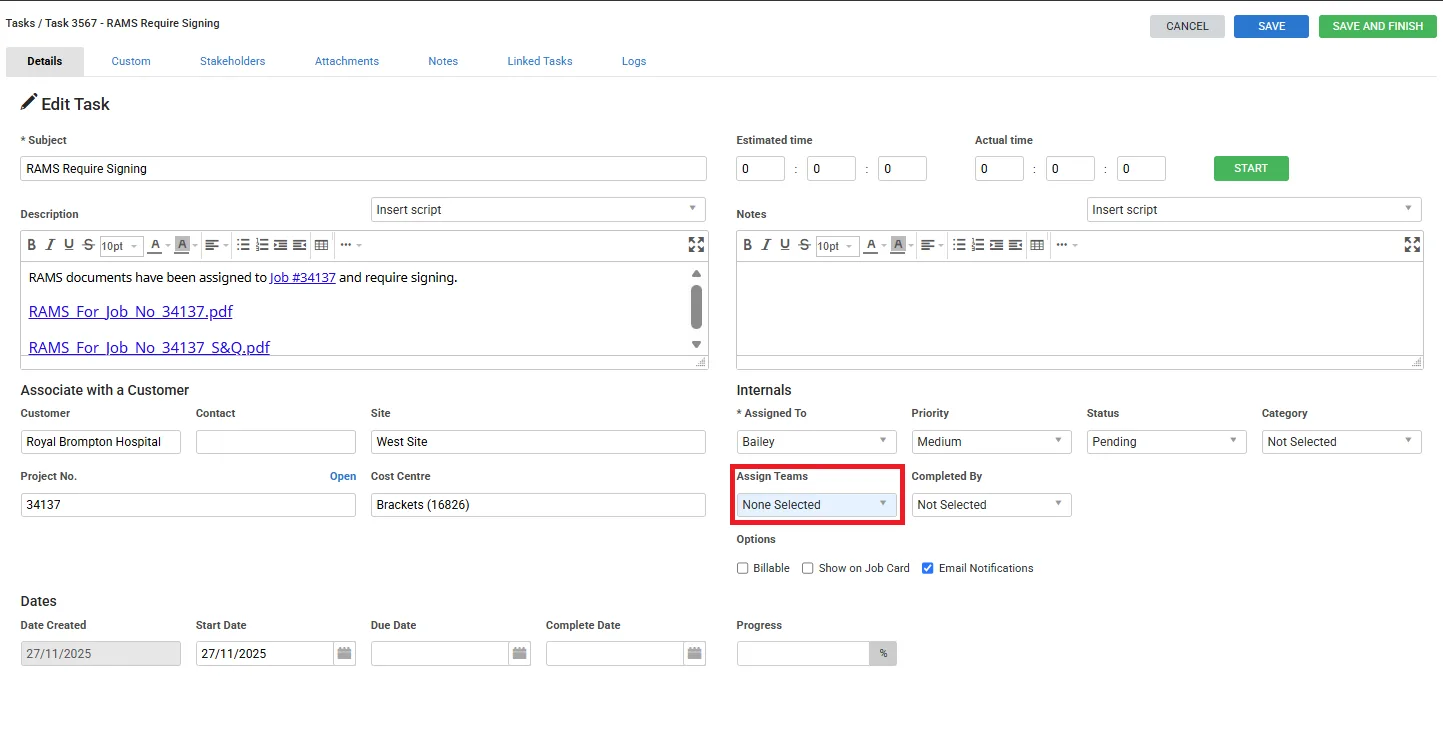Viewport: 1443px width, 754px height.
Task: Expand Notes editor to fullscreen
Action: pos(1412,245)
